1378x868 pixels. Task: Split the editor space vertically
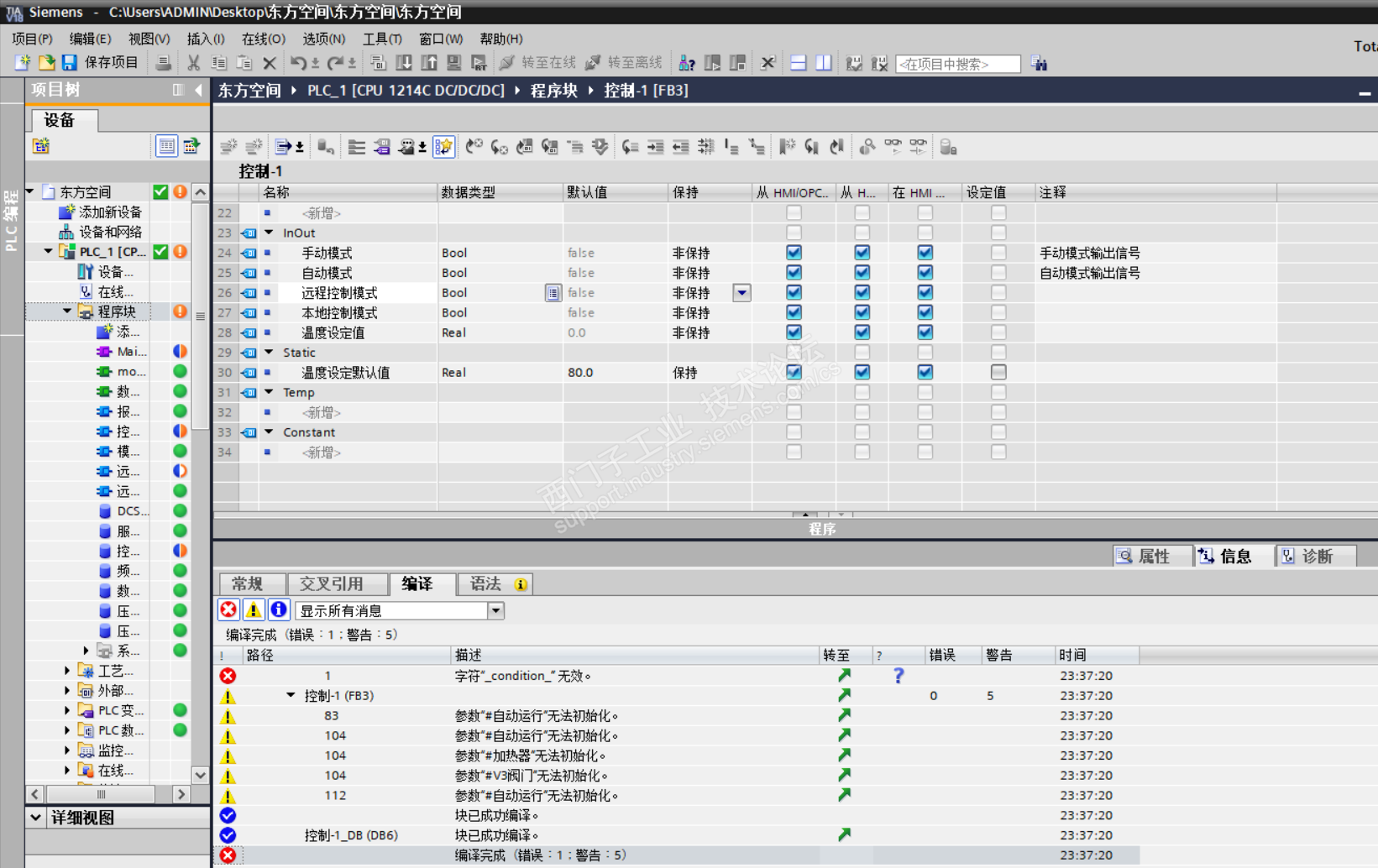pos(824,63)
